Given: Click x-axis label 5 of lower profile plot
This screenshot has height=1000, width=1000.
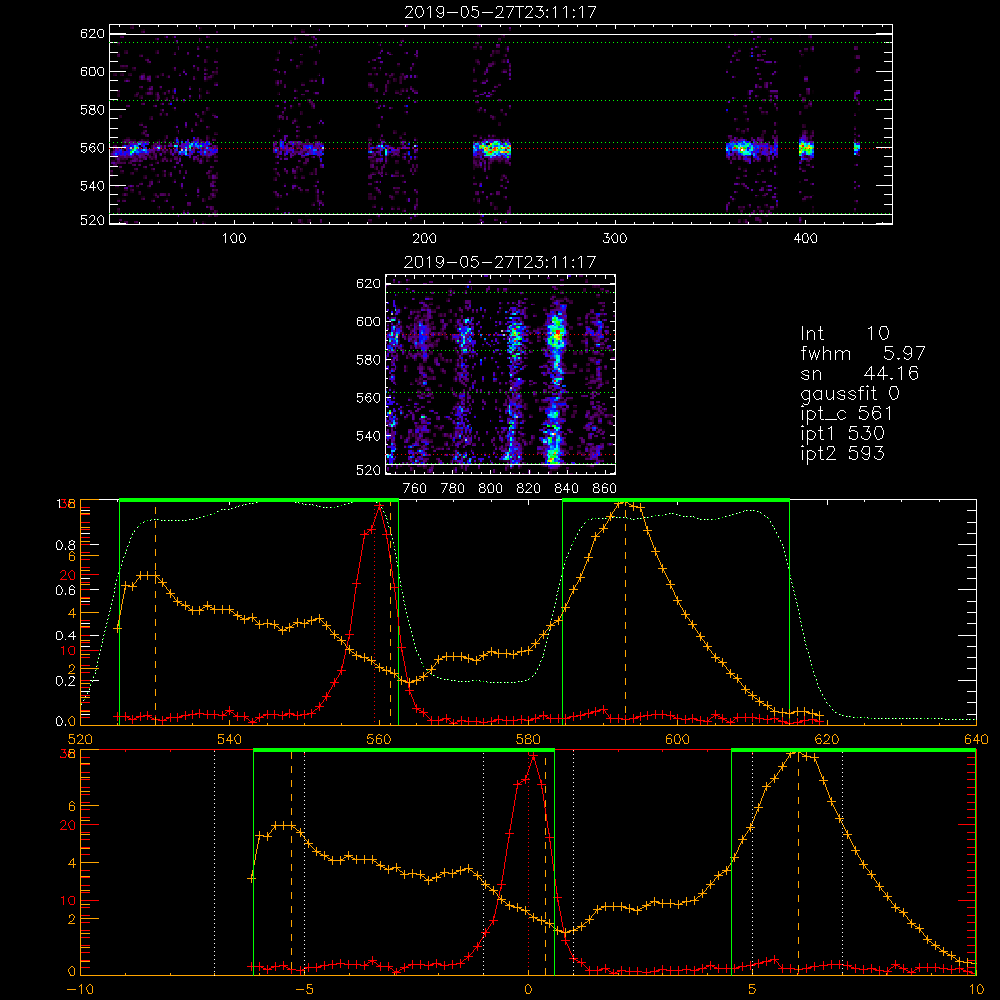Looking at the screenshot, I should (753, 989).
